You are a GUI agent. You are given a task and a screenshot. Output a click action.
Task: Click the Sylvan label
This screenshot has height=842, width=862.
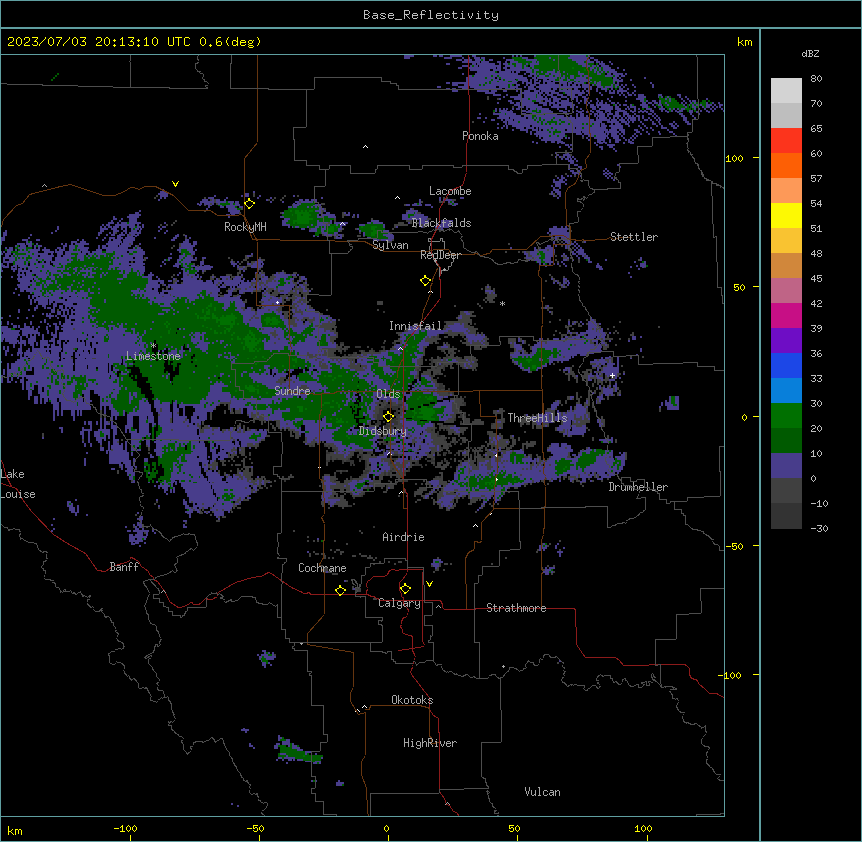(390, 245)
